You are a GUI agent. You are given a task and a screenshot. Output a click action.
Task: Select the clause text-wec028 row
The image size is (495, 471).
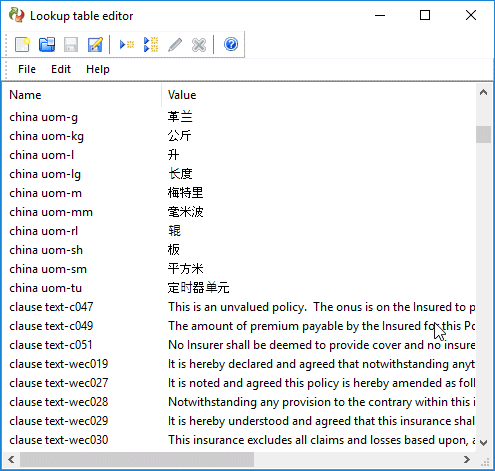pyautogui.click(x=239, y=402)
